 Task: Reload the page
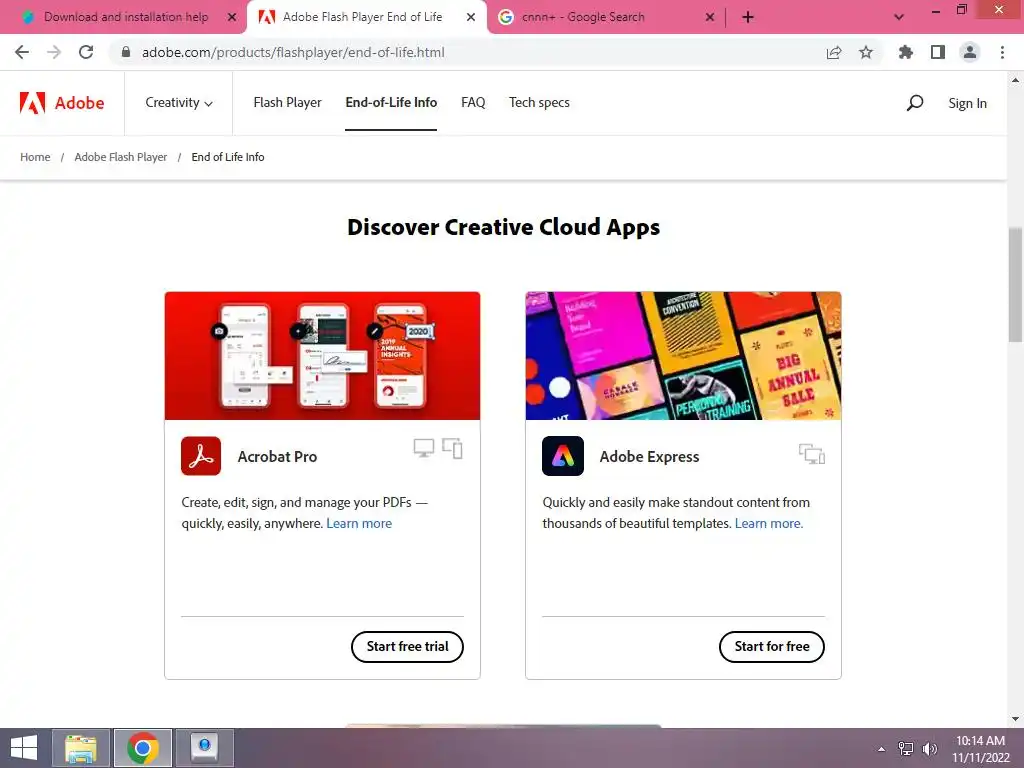(x=86, y=52)
